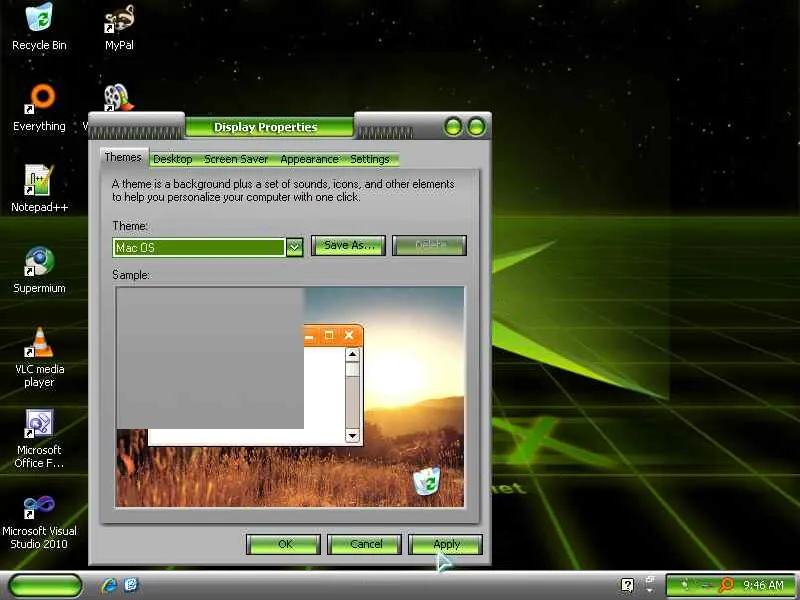The width and height of the screenshot is (800, 600).
Task: Select the film reel shortcut icon behind dialog
Action: click(x=118, y=98)
